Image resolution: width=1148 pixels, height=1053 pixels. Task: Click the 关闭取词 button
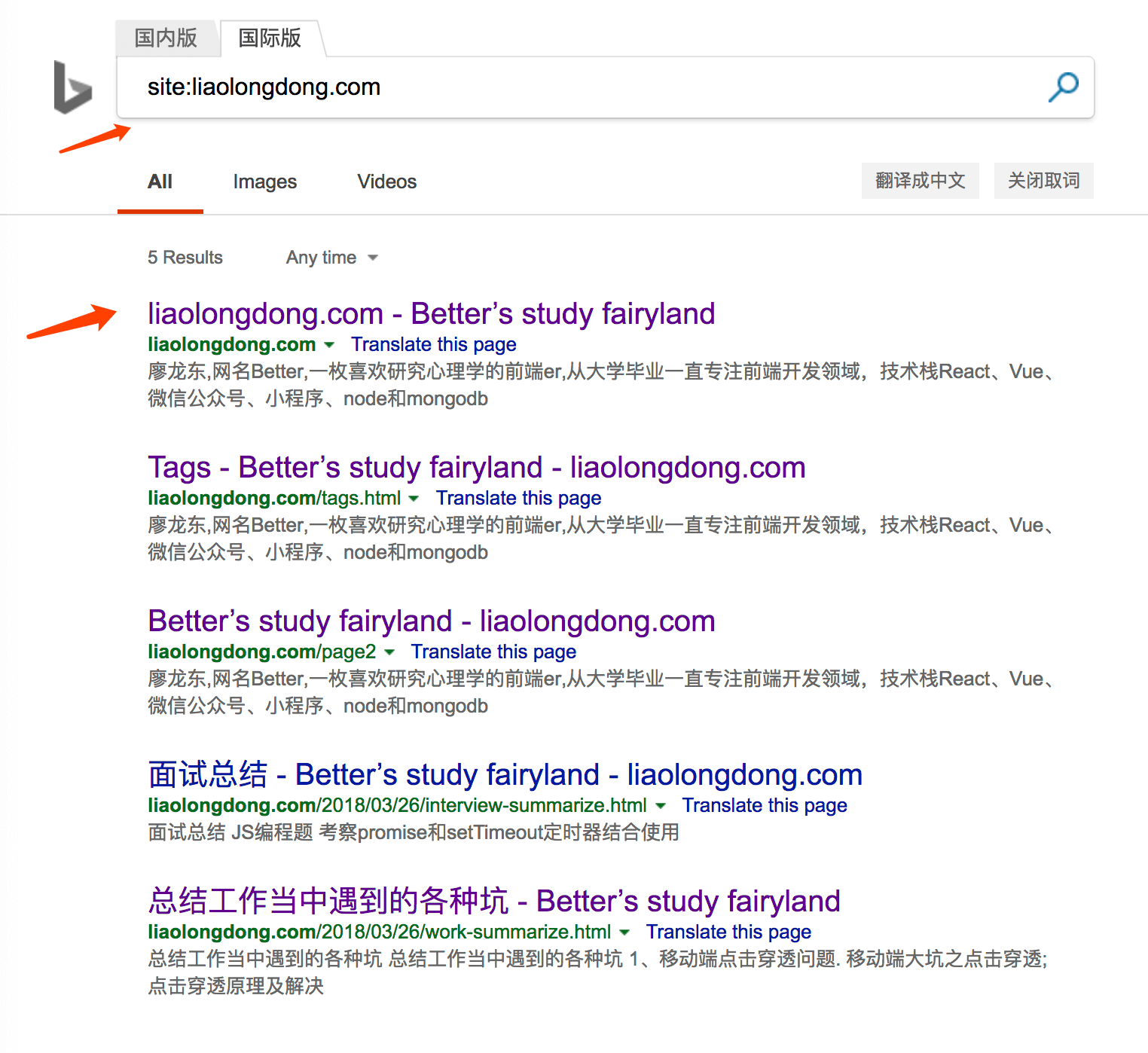(1043, 181)
